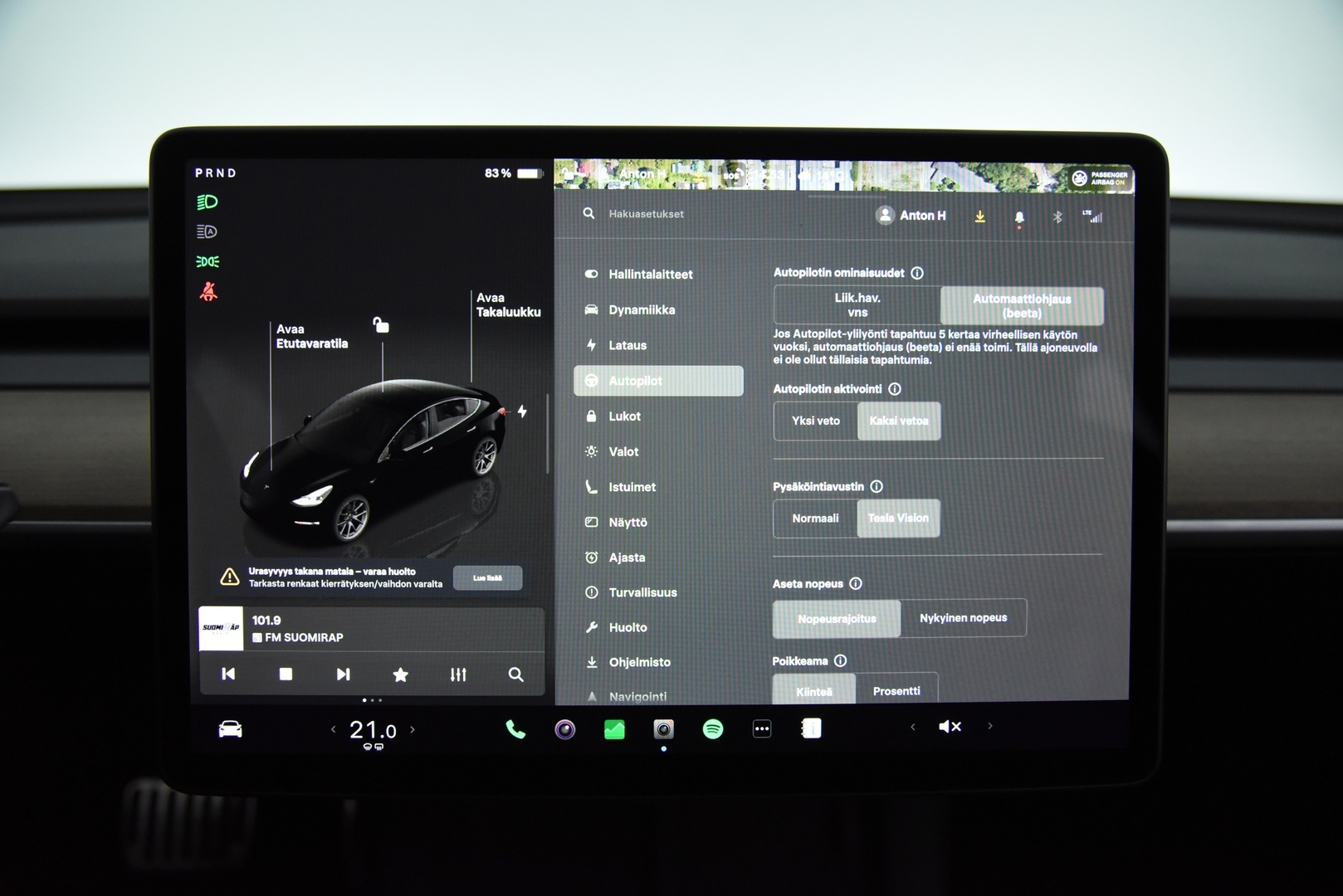
Task: Open the Lukot settings section
Action: pos(624,416)
